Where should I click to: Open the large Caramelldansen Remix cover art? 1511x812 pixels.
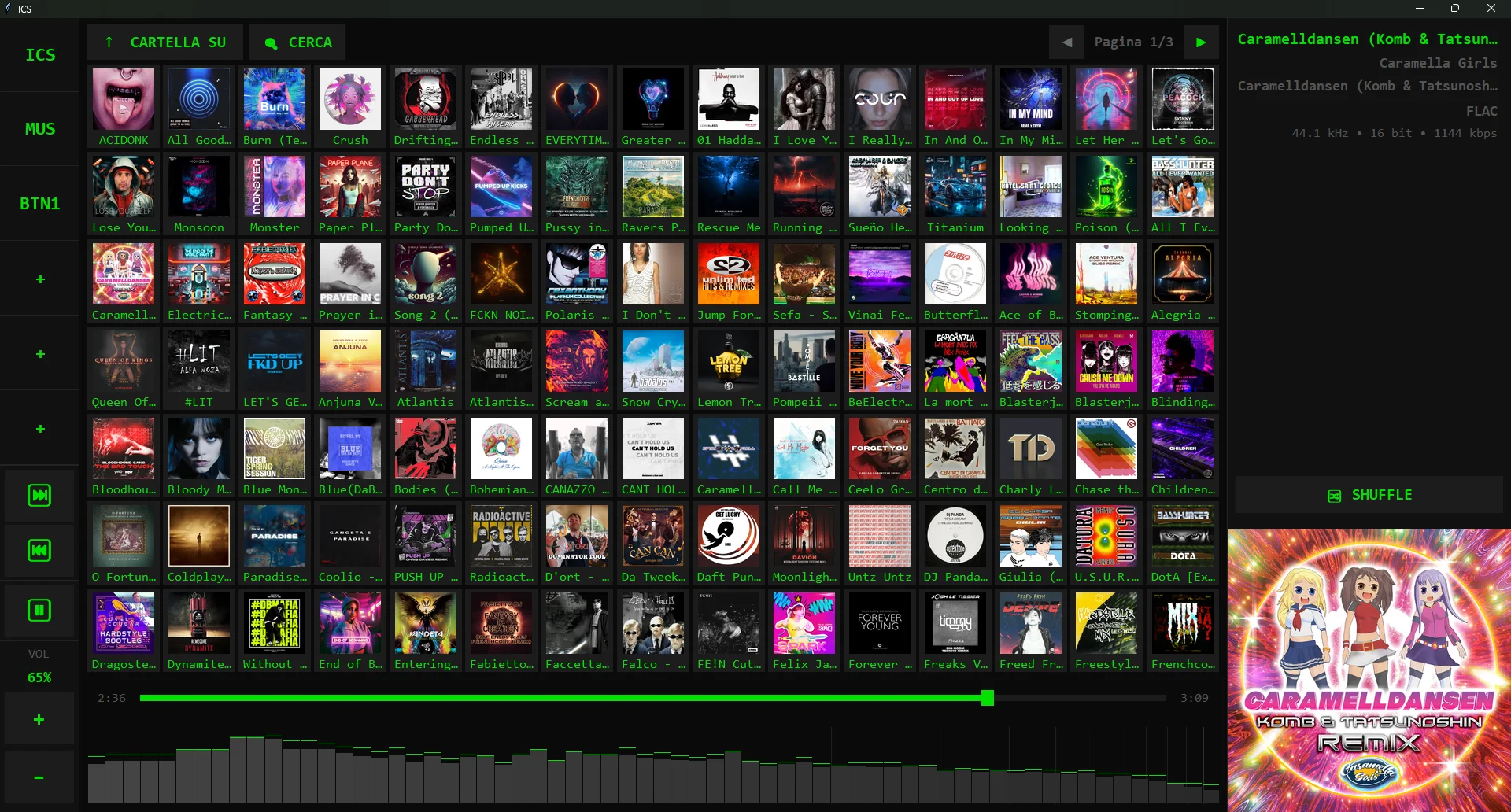[x=1369, y=670]
